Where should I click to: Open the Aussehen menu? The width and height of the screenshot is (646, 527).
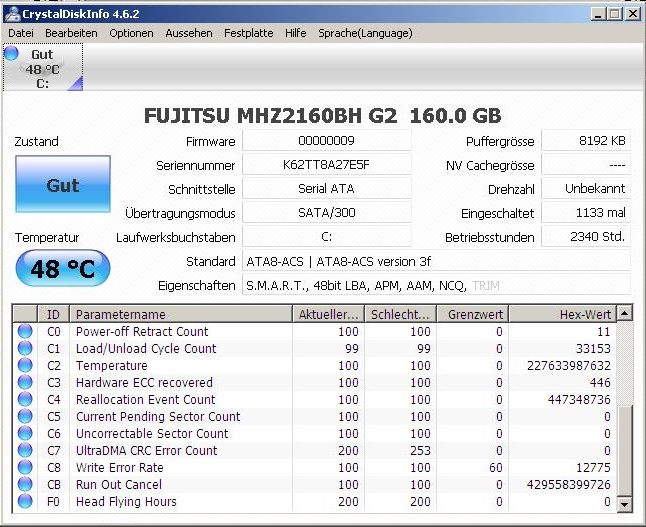pyautogui.click(x=189, y=33)
